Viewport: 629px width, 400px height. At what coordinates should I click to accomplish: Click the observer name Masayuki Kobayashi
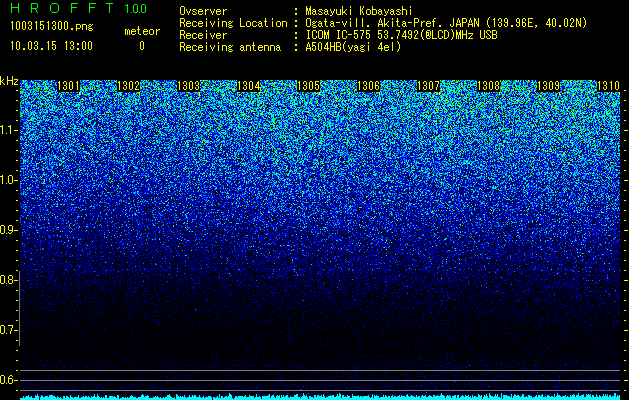(359, 11)
